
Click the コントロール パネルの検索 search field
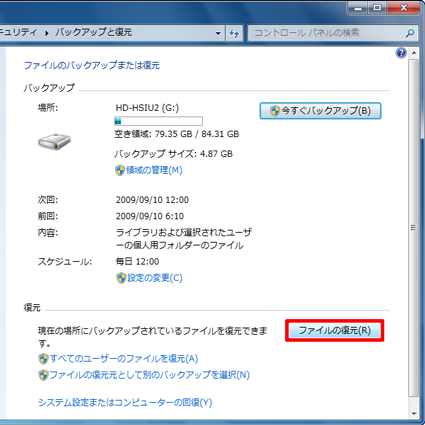tap(328, 33)
